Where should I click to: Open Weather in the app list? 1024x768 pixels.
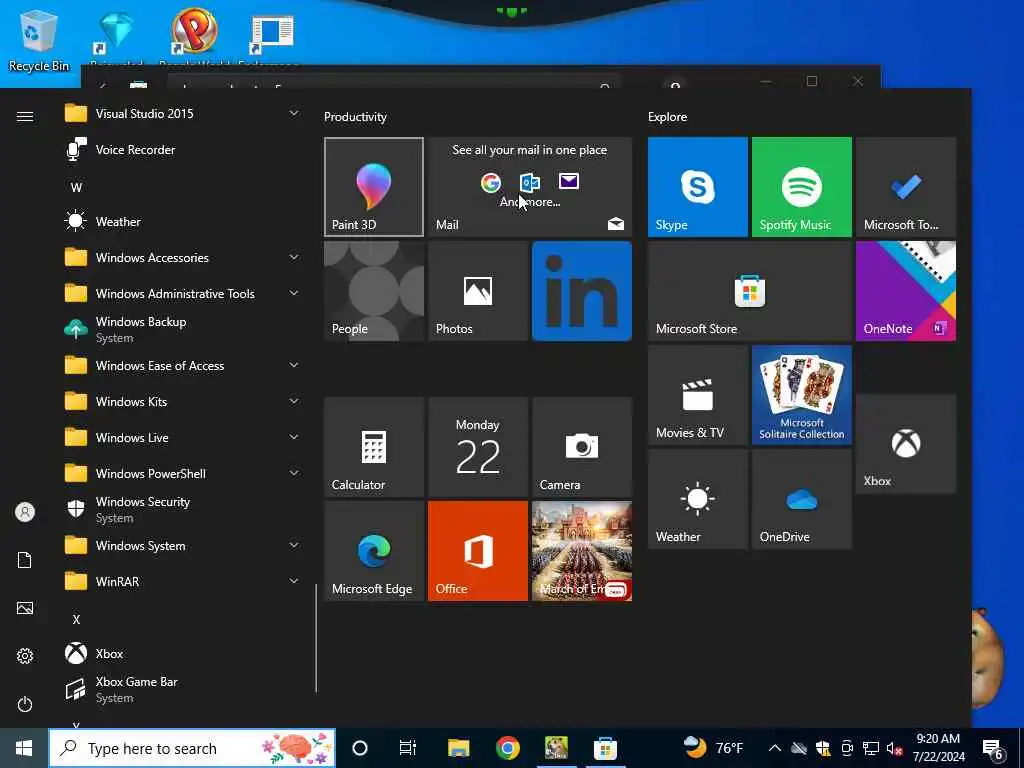[x=183, y=221]
